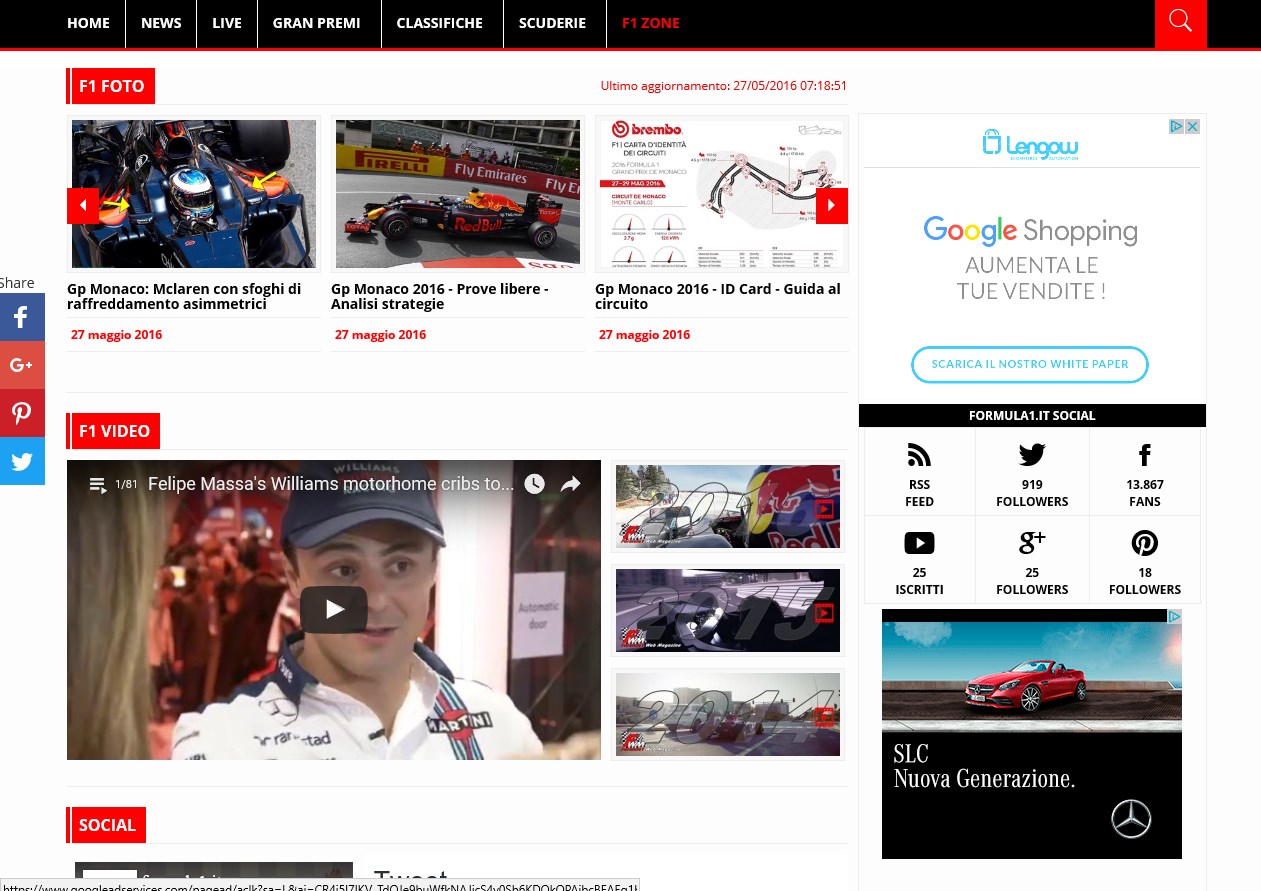1261x891 pixels.
Task: Click the YouTube 25 Iscritti icon
Action: tap(919, 543)
